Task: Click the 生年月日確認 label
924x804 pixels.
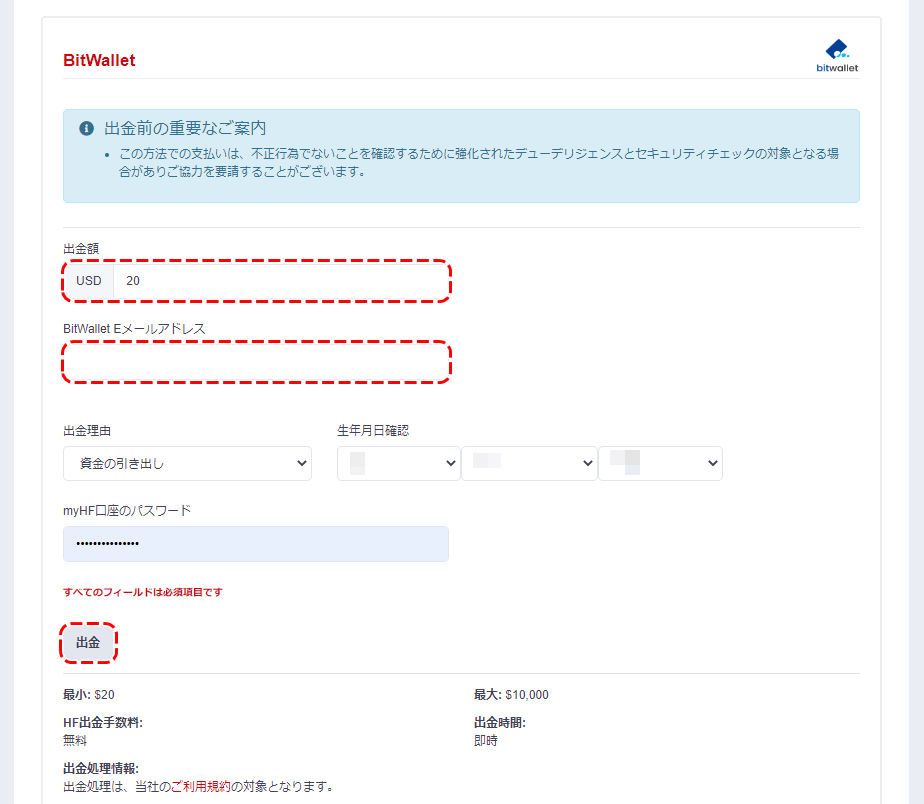Action: [x=373, y=431]
